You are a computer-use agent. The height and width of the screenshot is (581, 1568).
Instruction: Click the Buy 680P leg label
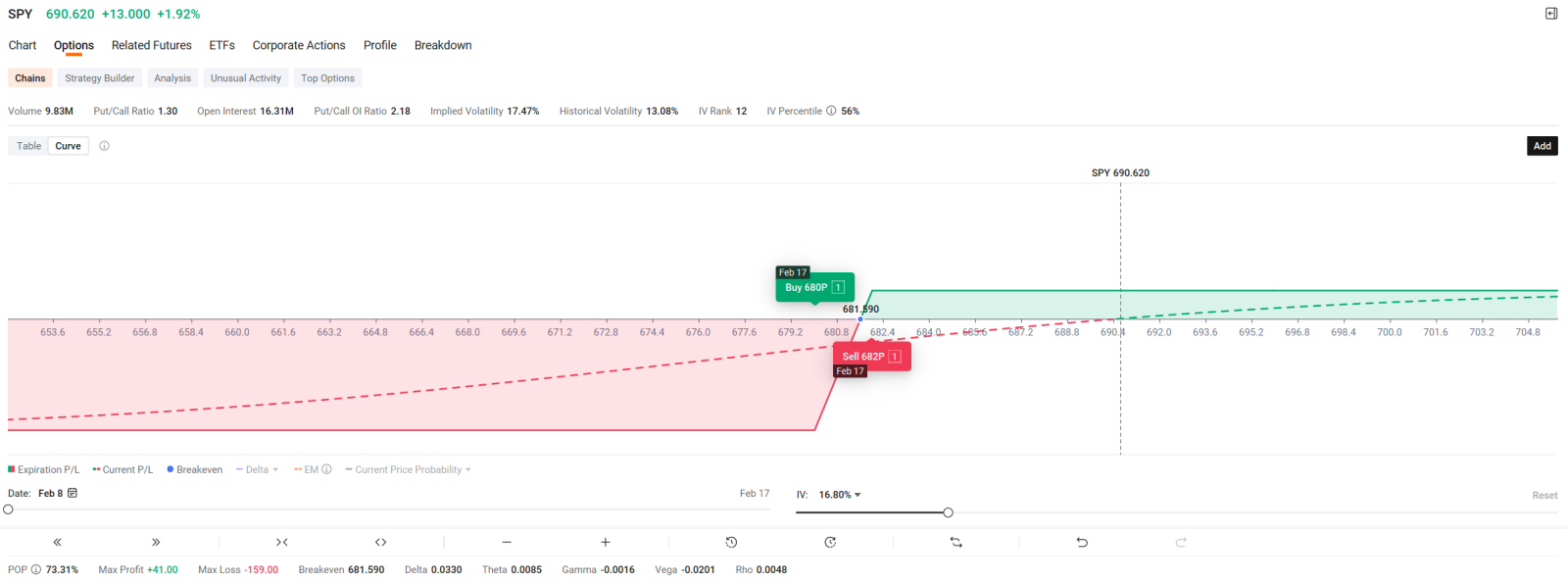[x=807, y=287]
